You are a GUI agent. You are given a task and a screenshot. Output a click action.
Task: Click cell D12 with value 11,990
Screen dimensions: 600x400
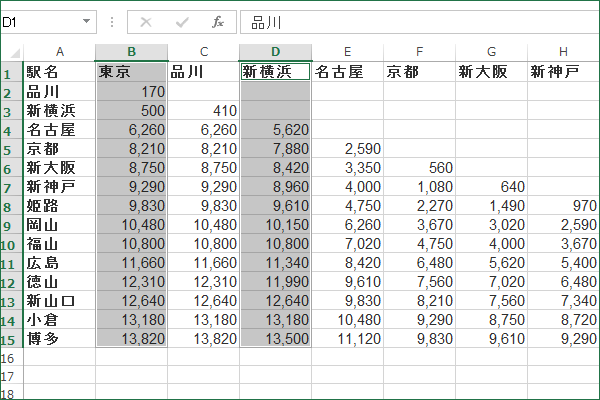click(276, 281)
